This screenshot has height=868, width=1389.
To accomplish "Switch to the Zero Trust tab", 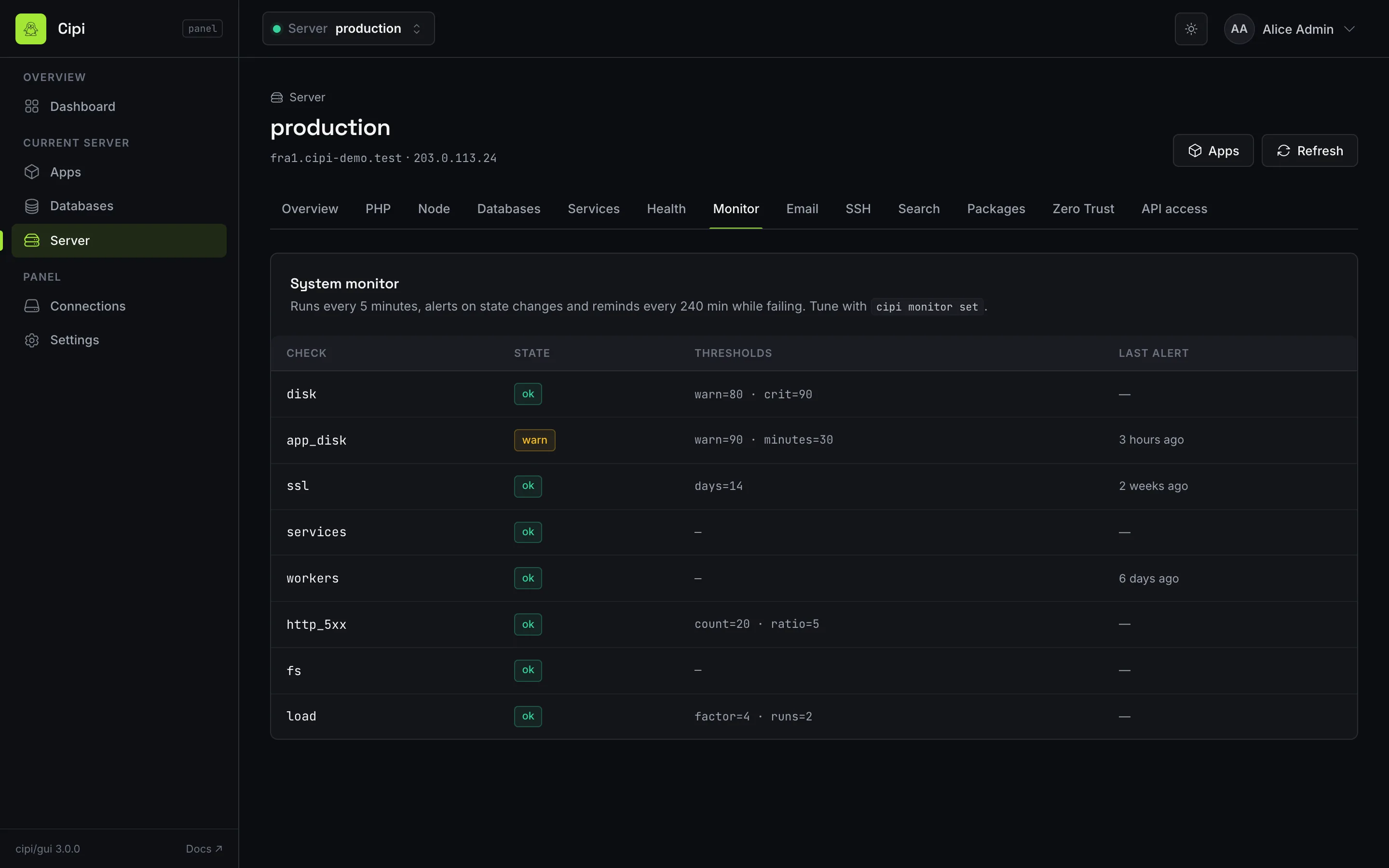I will coord(1083,209).
